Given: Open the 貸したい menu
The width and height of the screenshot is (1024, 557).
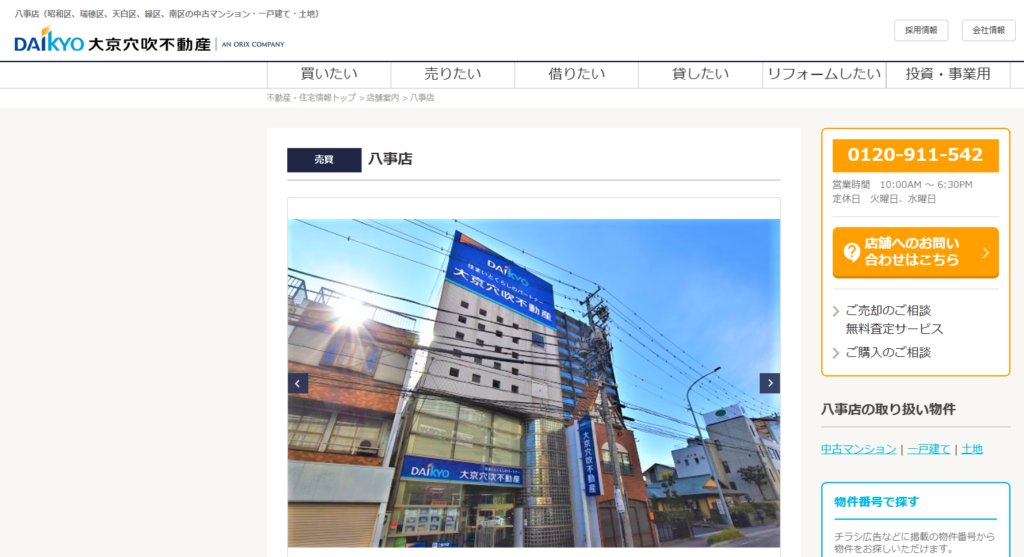Looking at the screenshot, I should pos(700,74).
